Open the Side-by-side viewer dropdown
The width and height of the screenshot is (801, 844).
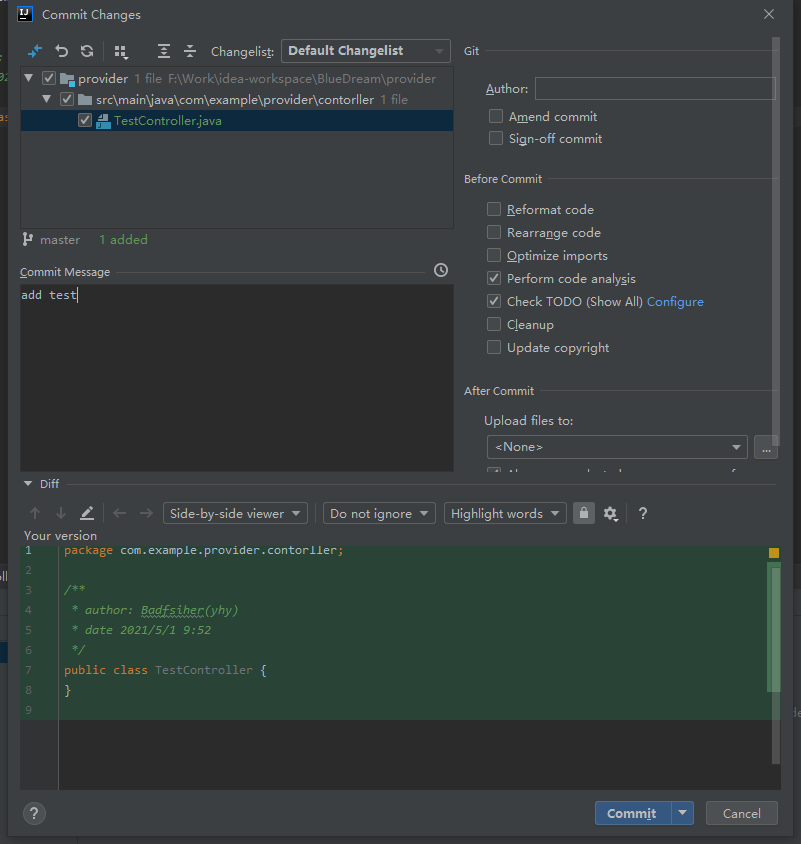235,514
